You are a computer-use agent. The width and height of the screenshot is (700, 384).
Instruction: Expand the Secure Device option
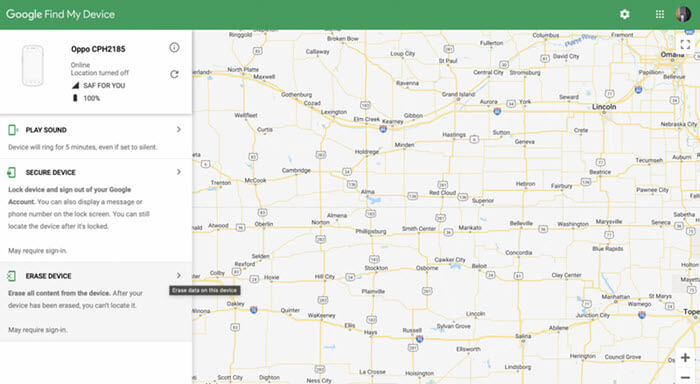coord(179,172)
